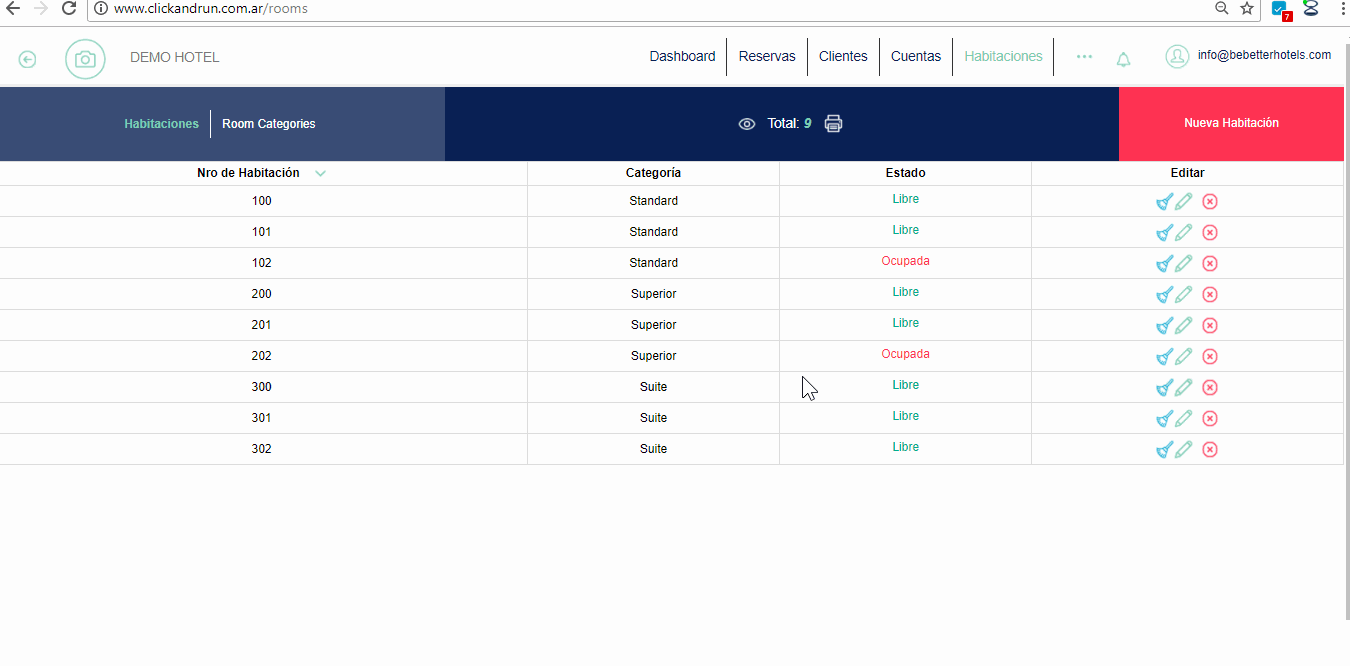Switch to the Habitaciones sub-tab
1350x666 pixels.
(x=161, y=124)
